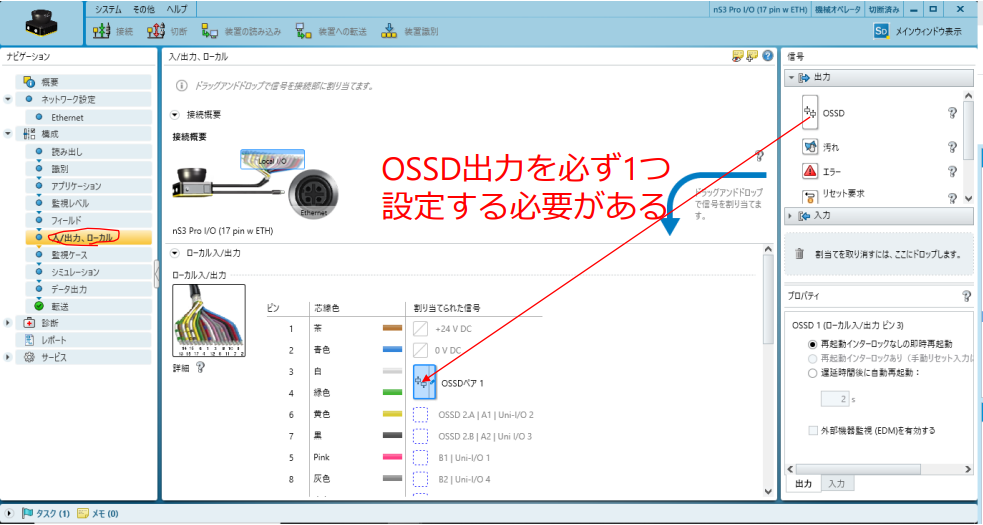Collapse the 出力 signal group
Image resolution: width=983 pixels, height=525 pixels.
[791, 78]
